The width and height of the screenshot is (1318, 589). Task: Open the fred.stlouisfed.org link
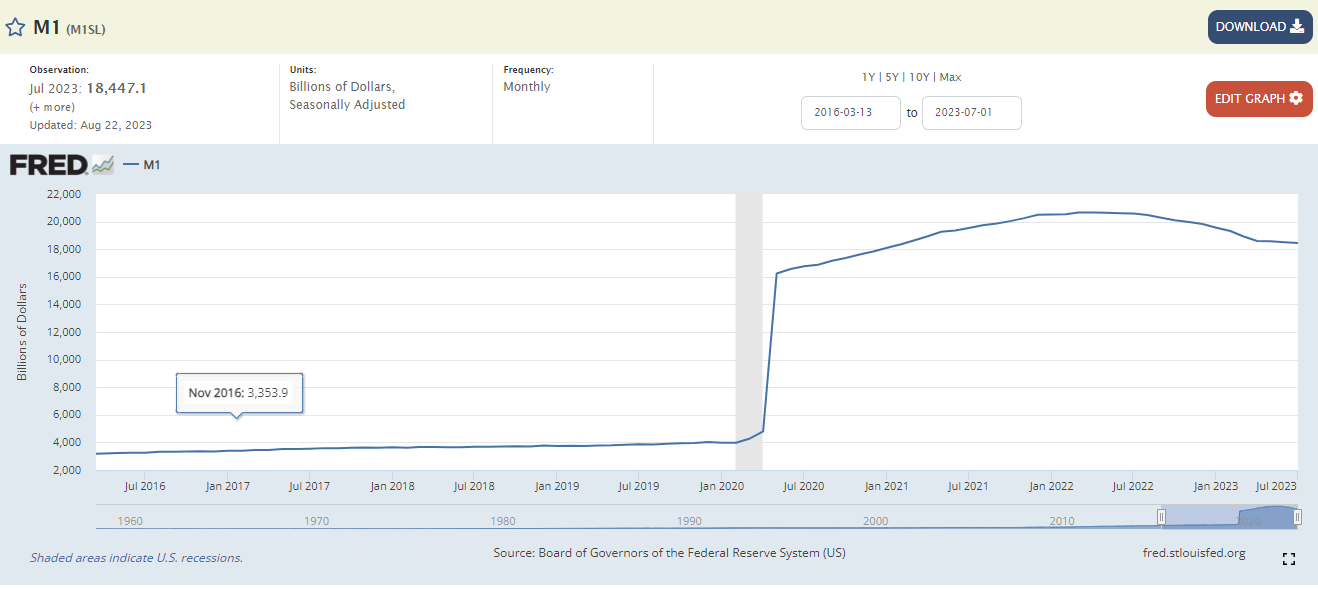pyautogui.click(x=1193, y=553)
